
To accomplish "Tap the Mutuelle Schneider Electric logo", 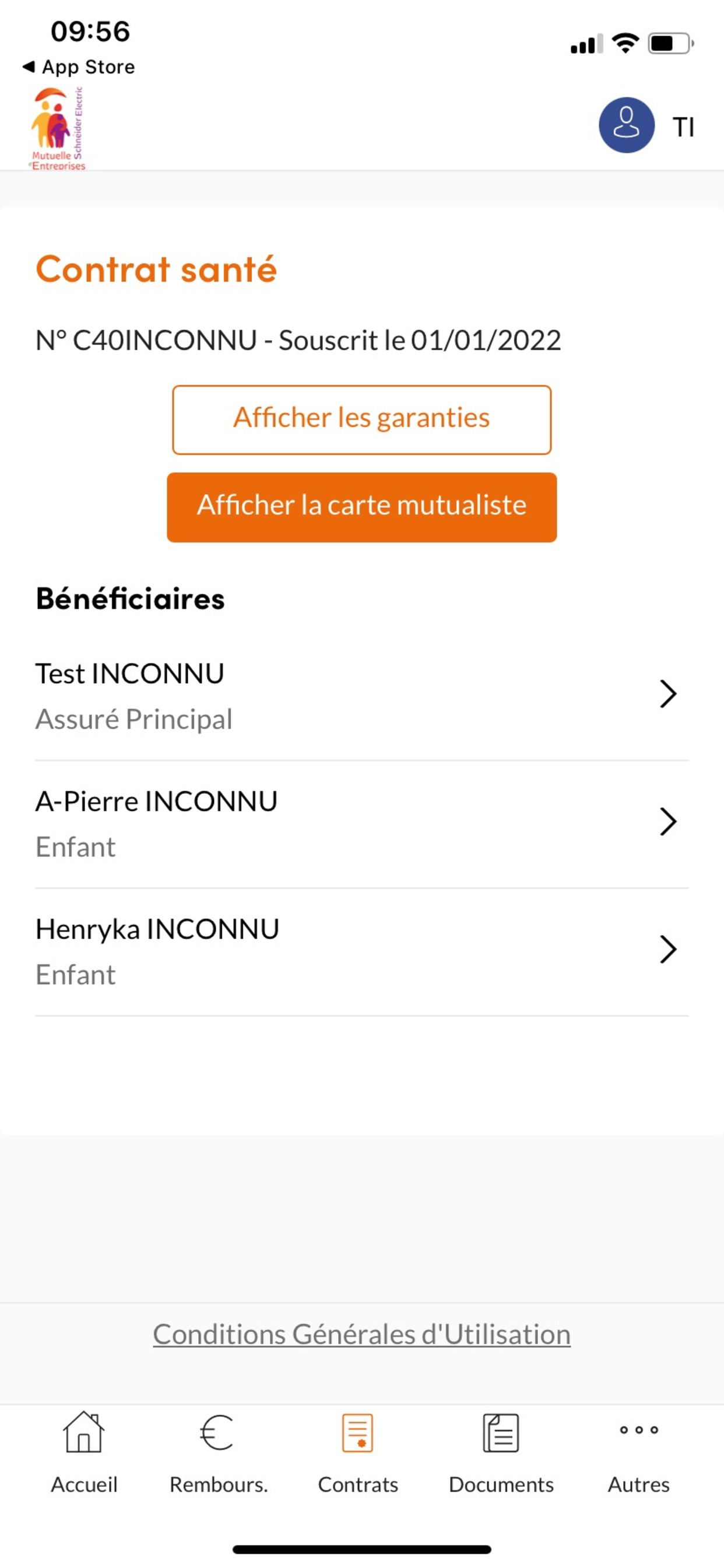I will click(57, 128).
